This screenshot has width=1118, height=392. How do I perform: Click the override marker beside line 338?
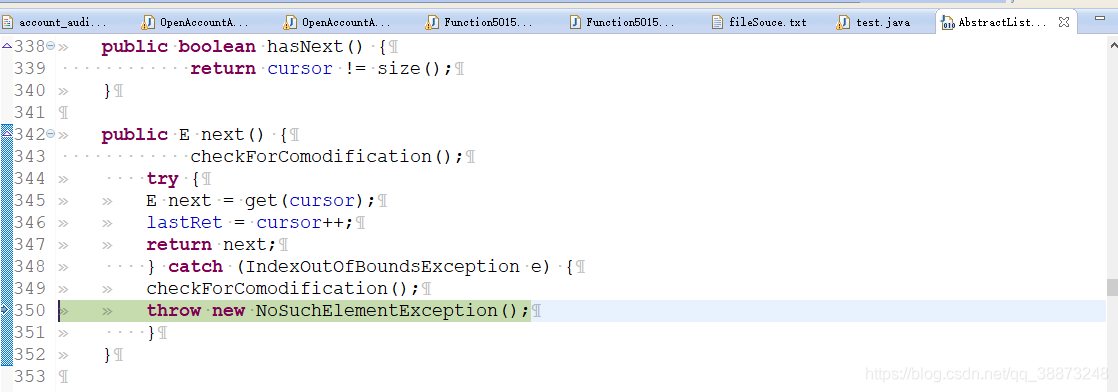6,46
